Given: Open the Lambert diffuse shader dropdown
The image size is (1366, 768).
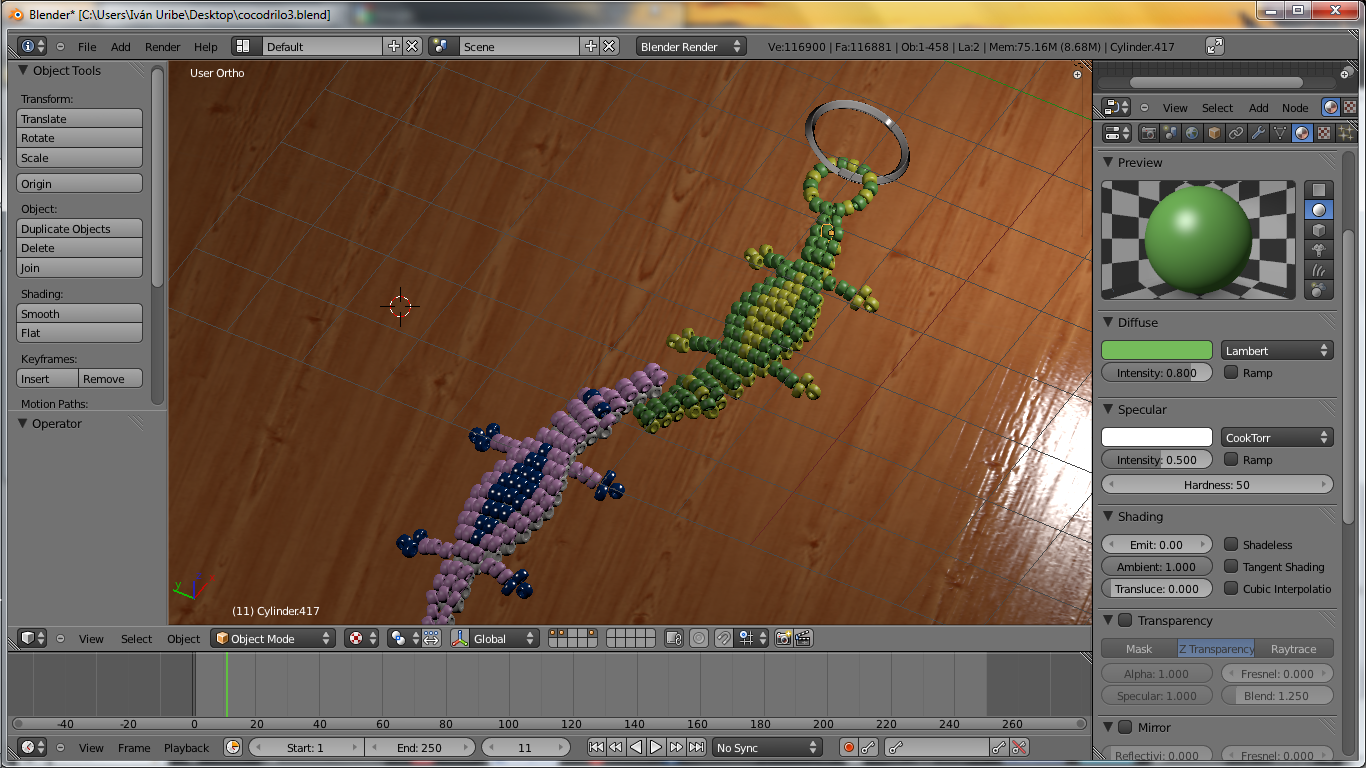Looking at the screenshot, I should click(x=1276, y=350).
